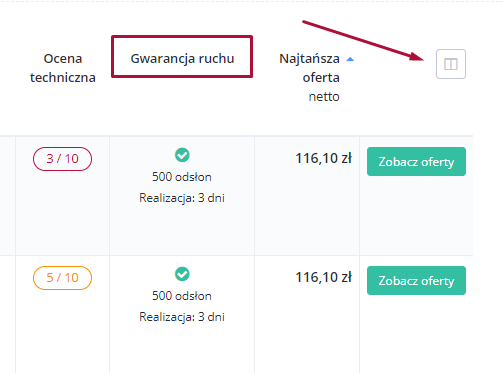This screenshot has height=373, width=503.
Task: Click the red 3 / 10 rating badge
Action: (x=62, y=159)
